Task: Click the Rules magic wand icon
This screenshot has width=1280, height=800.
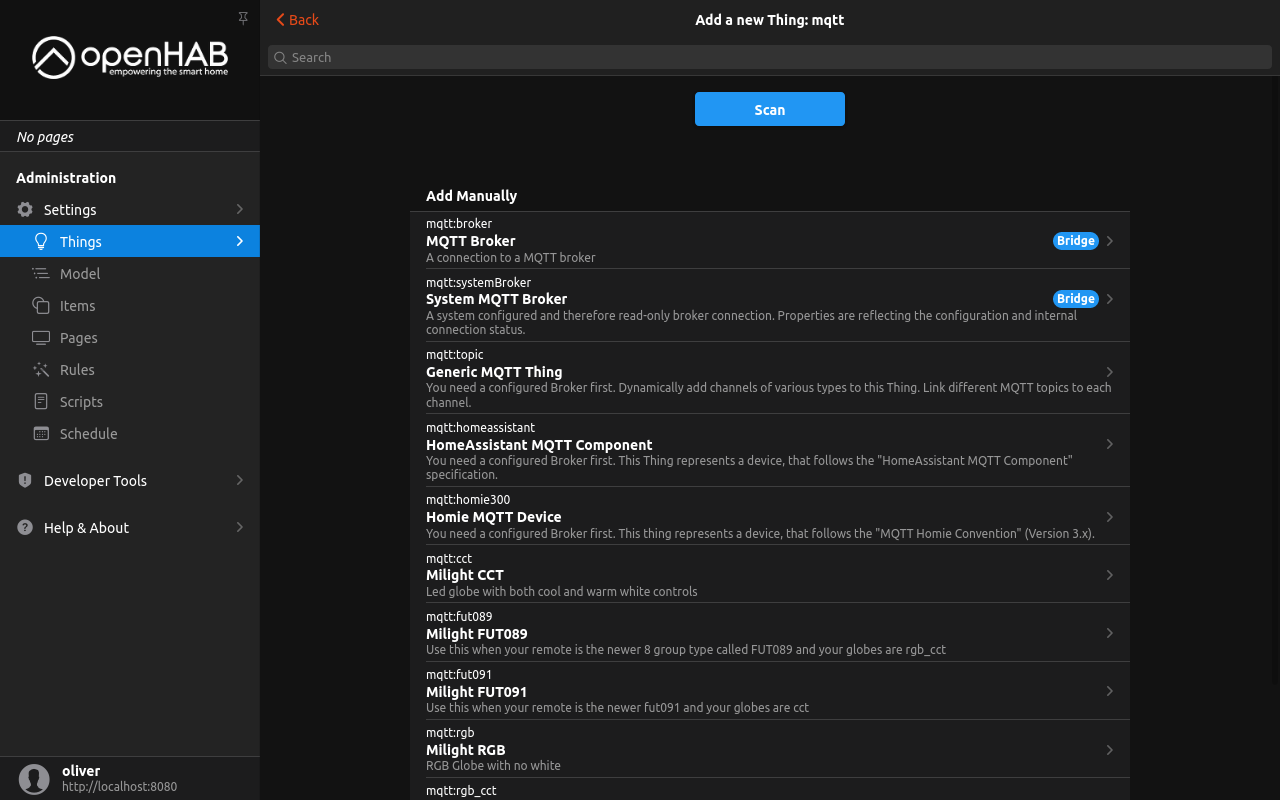Action: pos(41,370)
